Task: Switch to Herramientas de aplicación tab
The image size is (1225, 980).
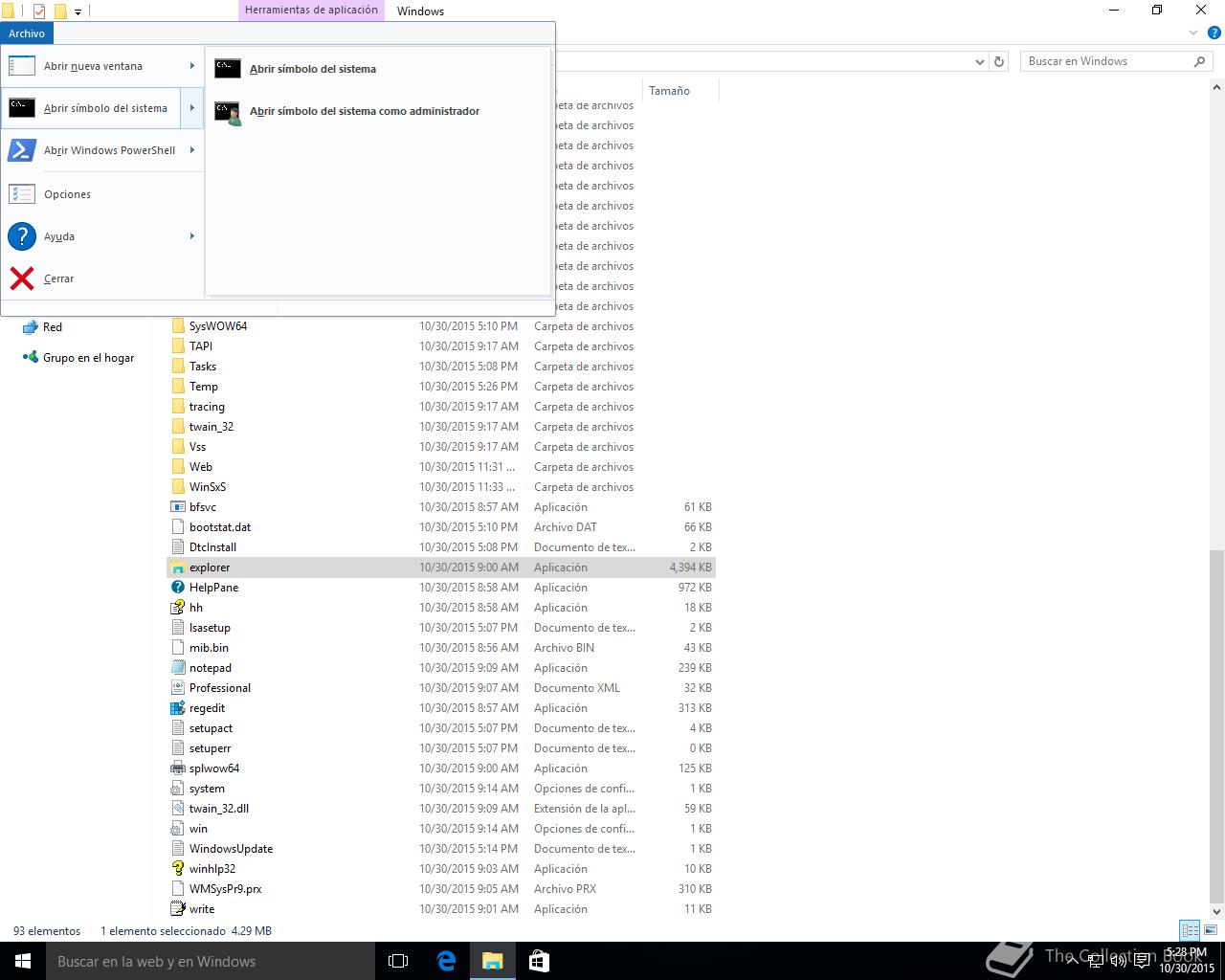Action: click(311, 11)
